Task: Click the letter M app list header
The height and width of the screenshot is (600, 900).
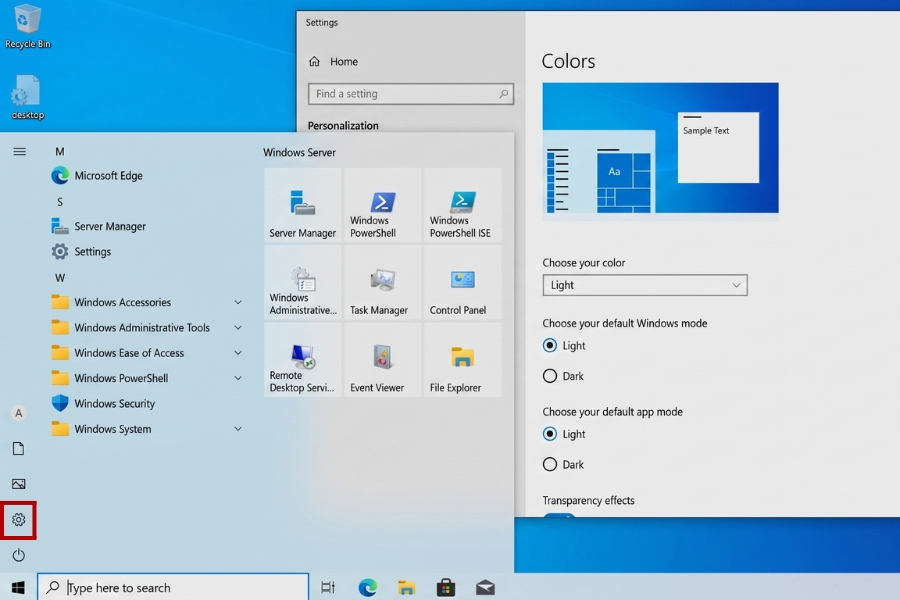Action: coord(60,152)
